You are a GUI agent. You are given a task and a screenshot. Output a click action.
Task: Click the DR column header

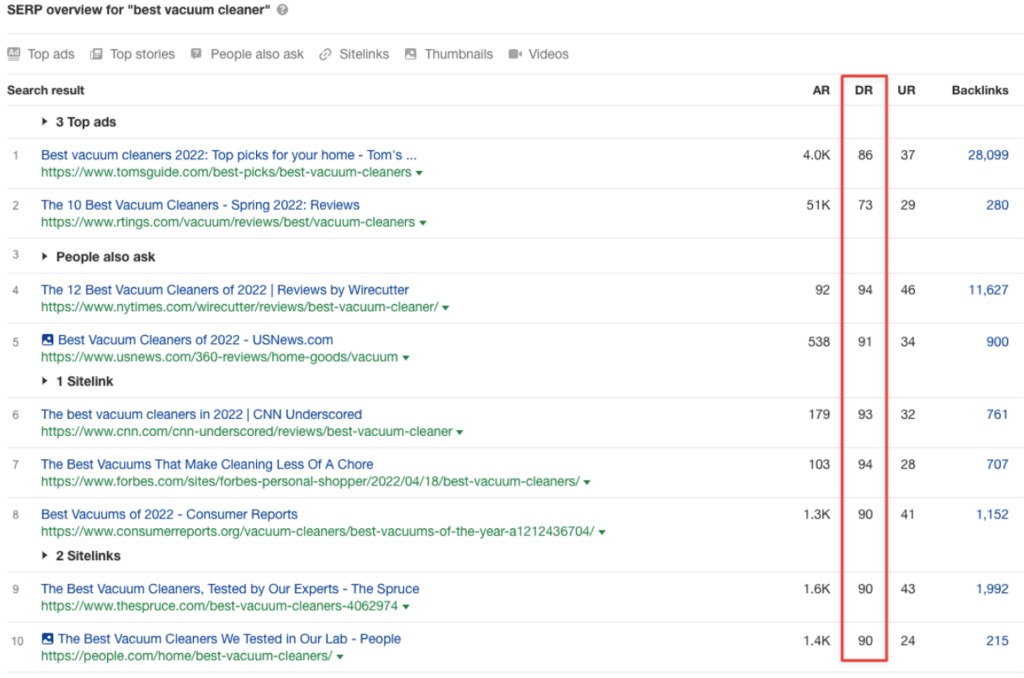click(863, 90)
